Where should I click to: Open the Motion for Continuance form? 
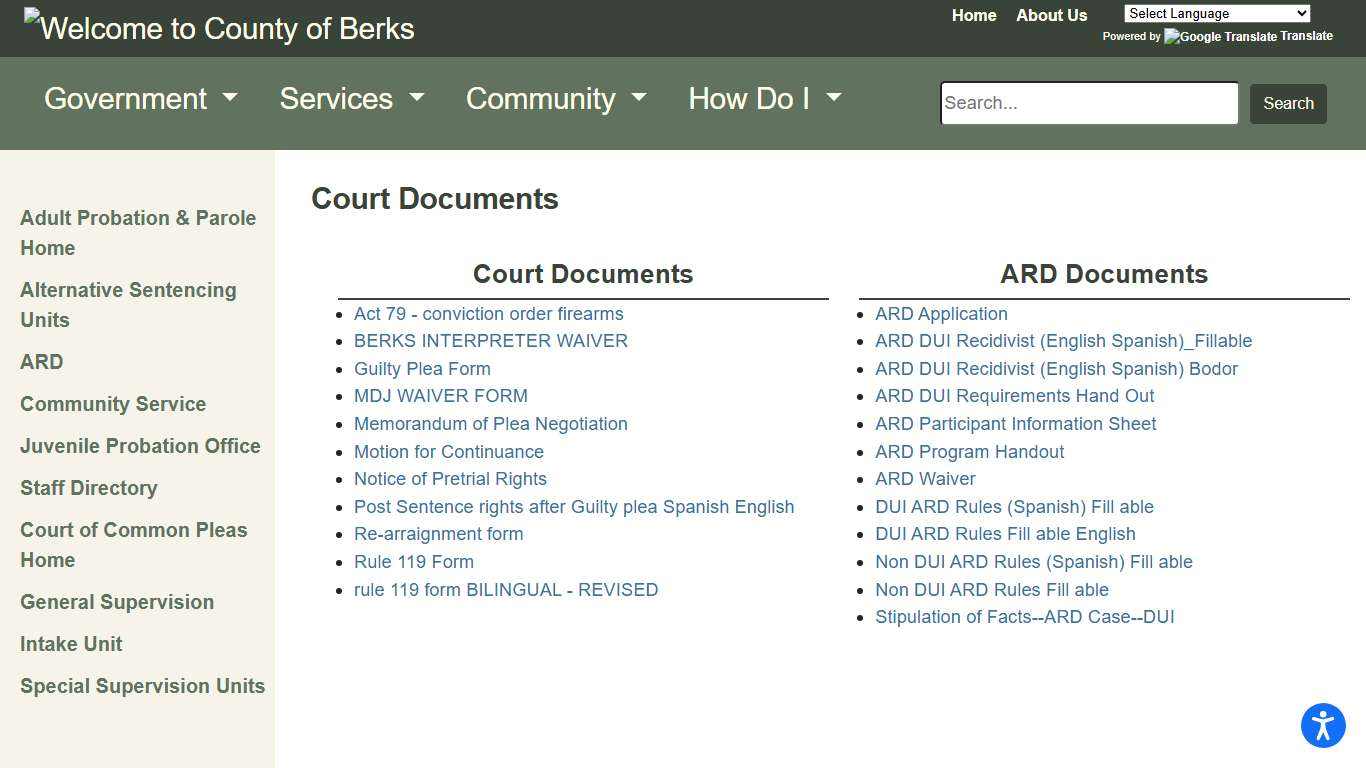[x=448, y=451]
